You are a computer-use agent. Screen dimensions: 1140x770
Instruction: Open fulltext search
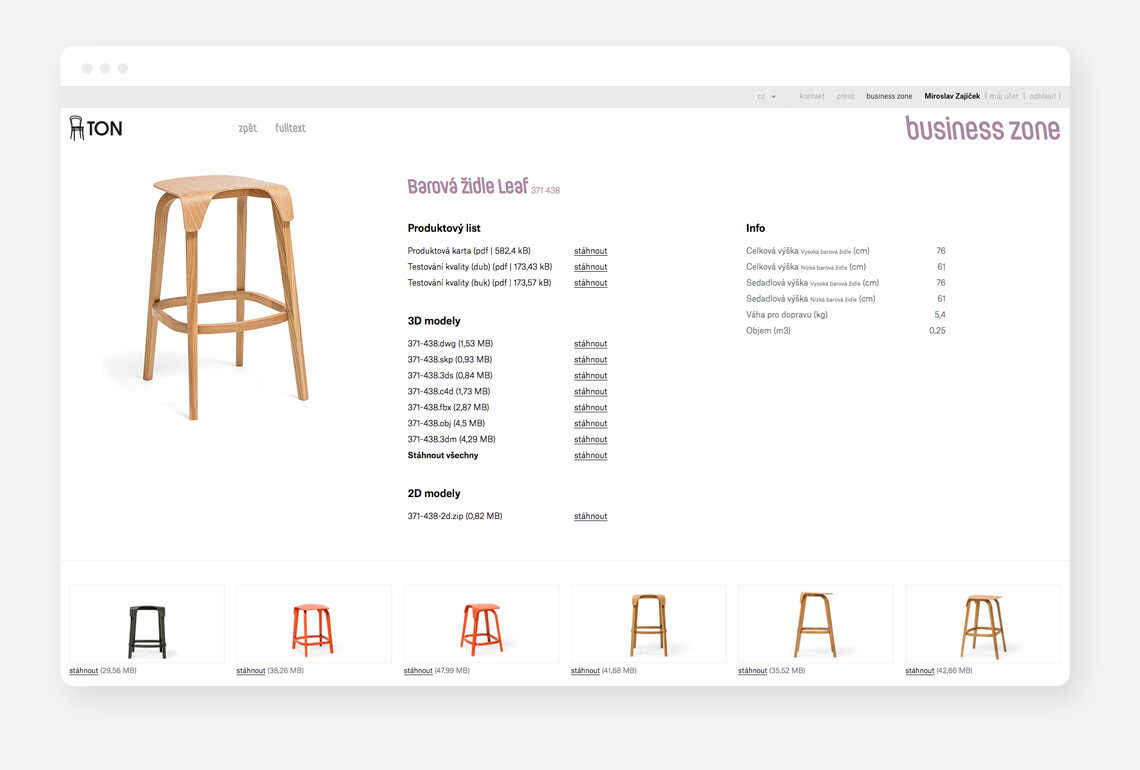290,128
